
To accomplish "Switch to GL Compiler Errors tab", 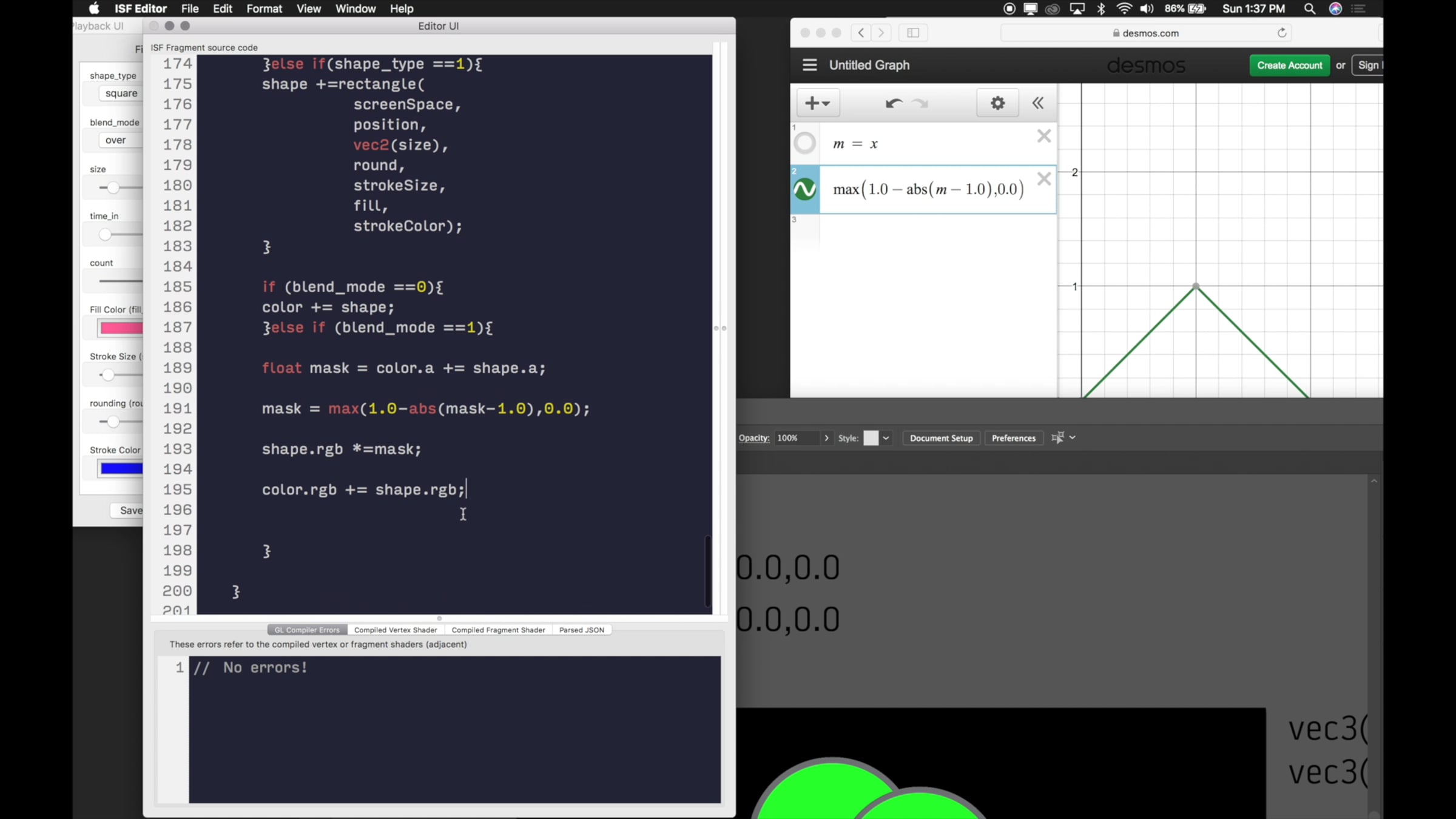I will coord(307,630).
